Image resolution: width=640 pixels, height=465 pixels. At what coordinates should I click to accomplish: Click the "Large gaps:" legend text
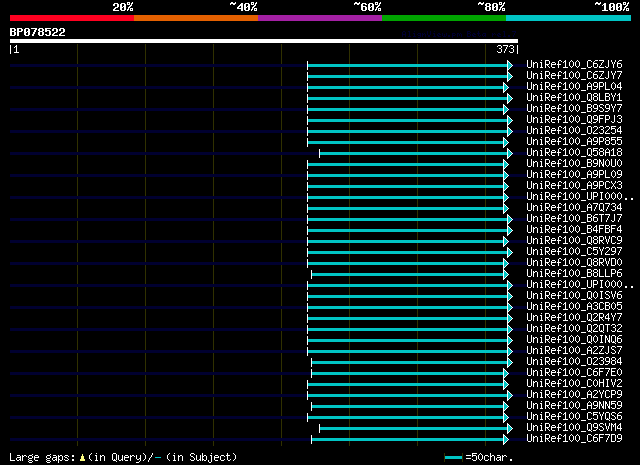point(42,458)
